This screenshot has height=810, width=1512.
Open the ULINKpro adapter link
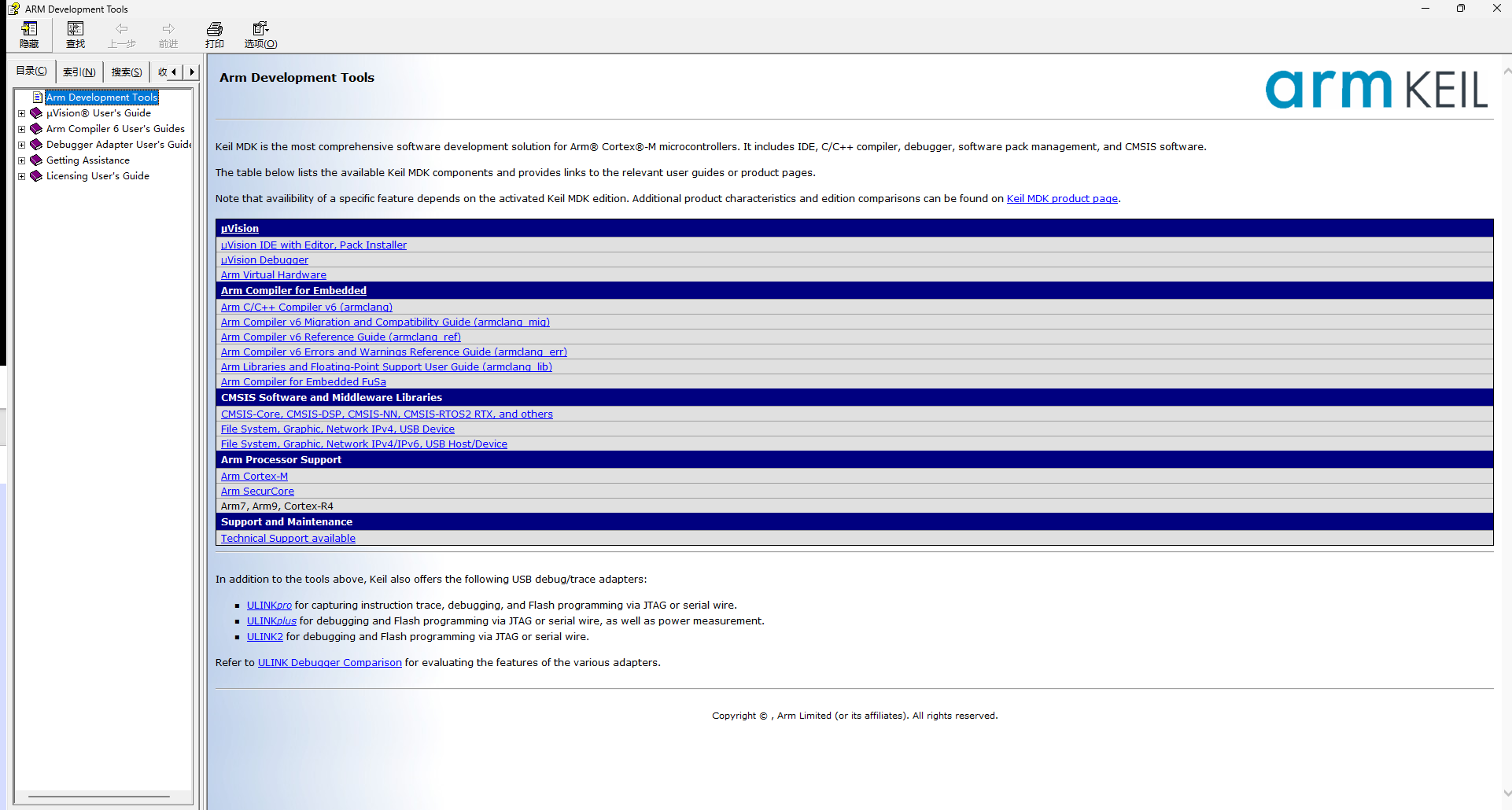pos(269,606)
